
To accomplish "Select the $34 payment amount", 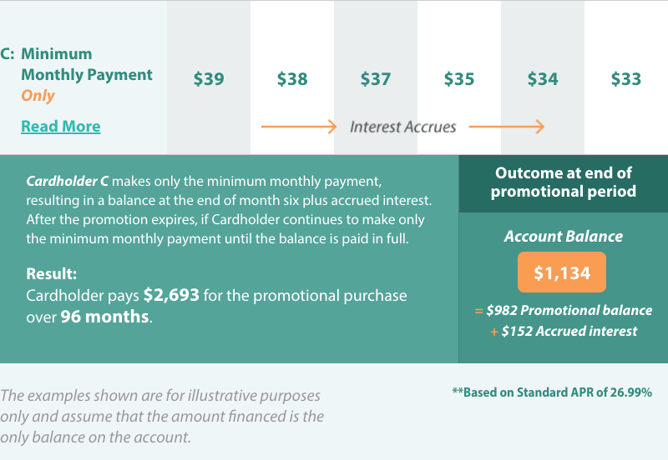I will click(x=543, y=79).
